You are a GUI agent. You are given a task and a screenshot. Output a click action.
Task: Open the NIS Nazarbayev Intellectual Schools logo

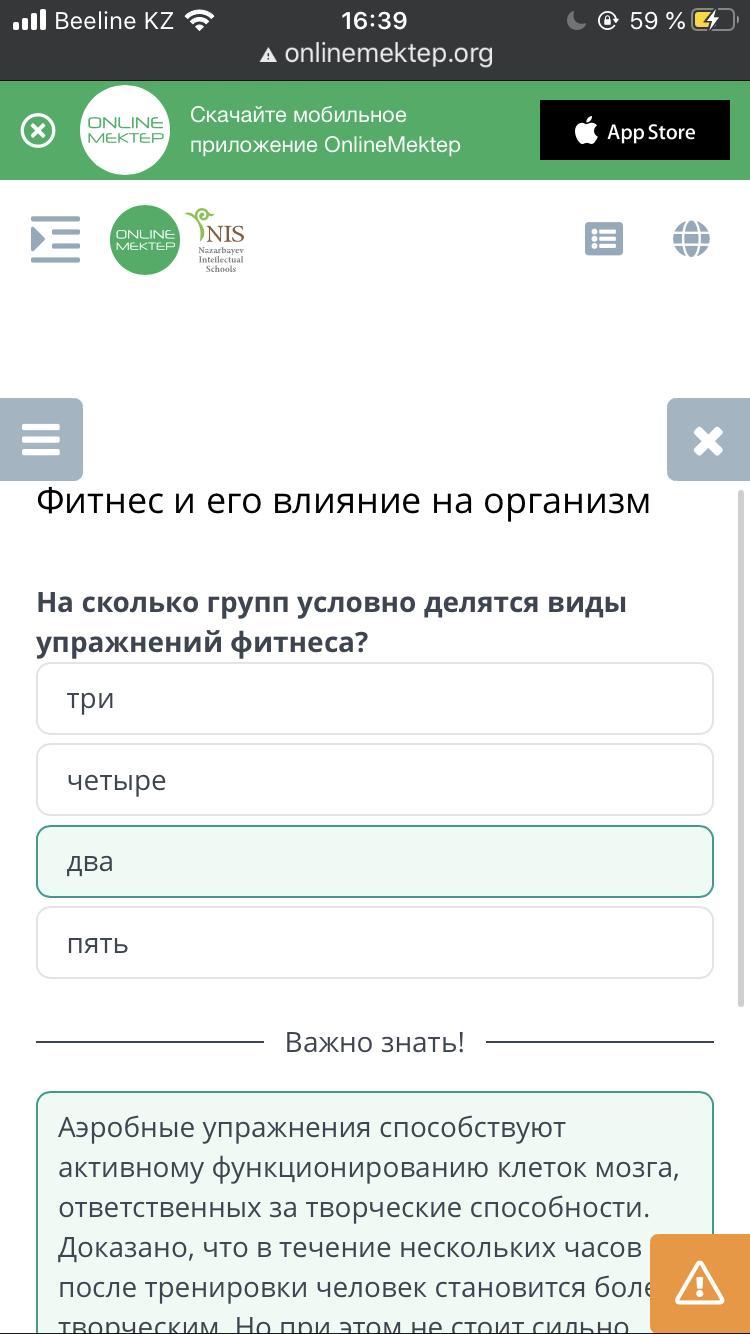(216, 240)
